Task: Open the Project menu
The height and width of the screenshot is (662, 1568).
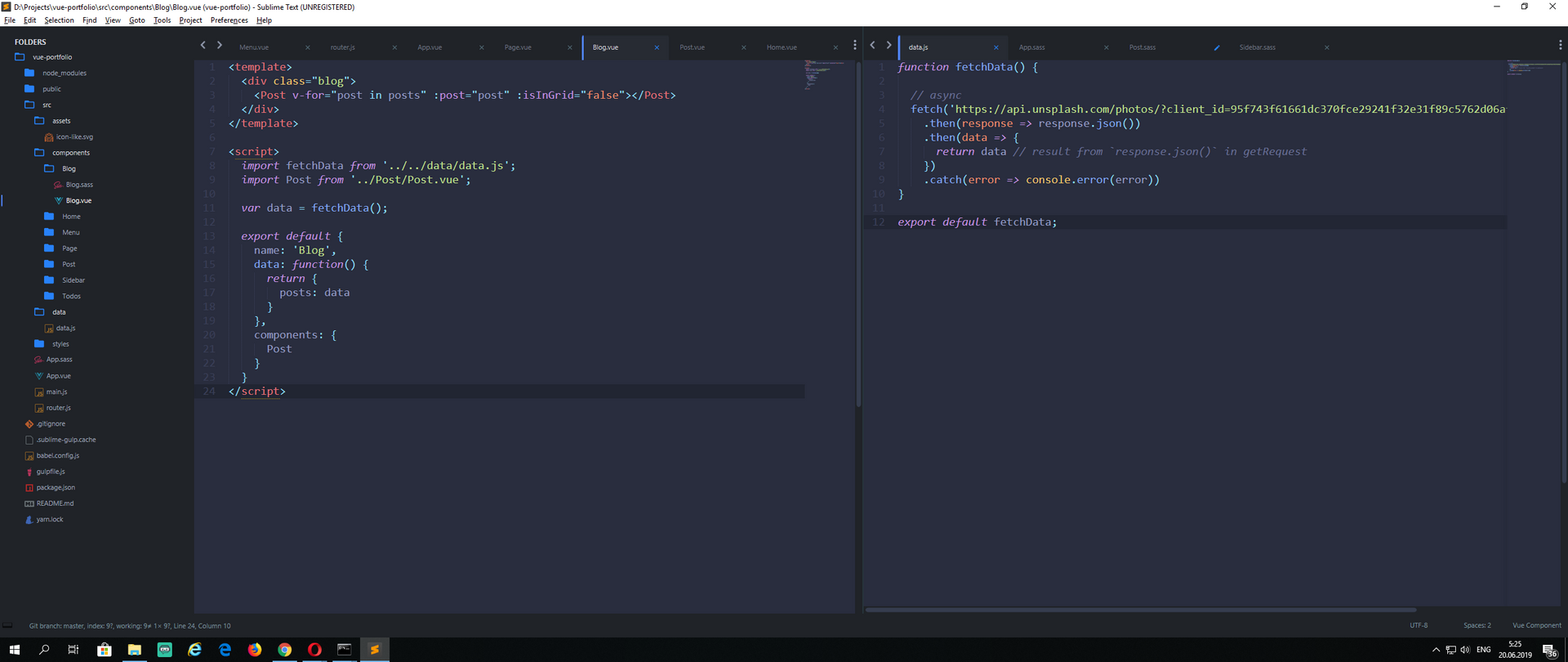Action: (x=190, y=20)
